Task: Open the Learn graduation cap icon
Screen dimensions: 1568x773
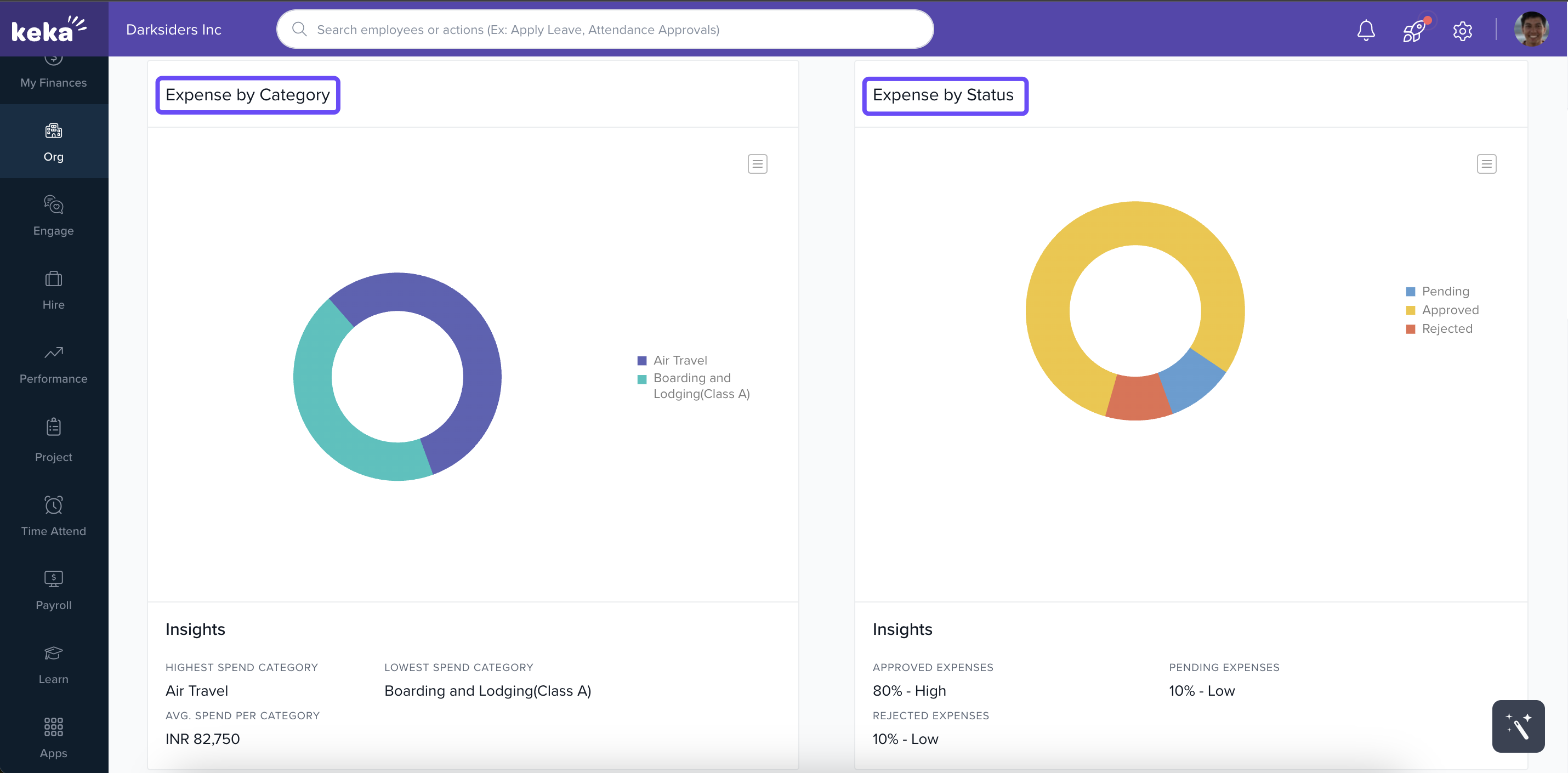Action: 54,653
